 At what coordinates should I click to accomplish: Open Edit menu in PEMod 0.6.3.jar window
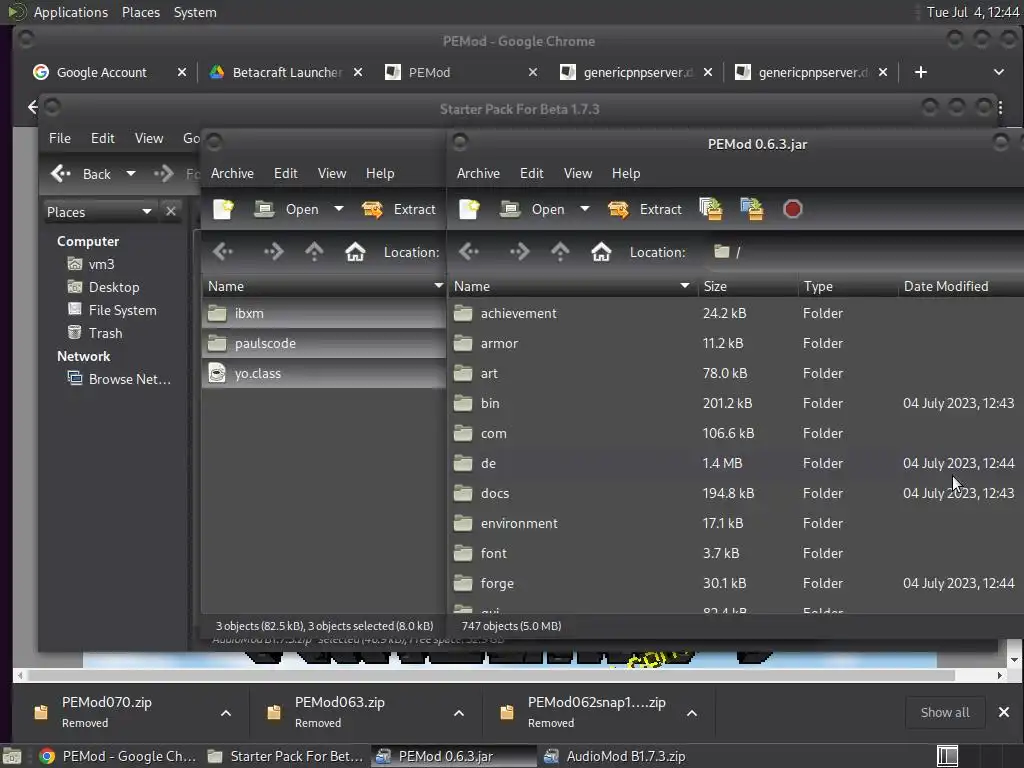532,173
